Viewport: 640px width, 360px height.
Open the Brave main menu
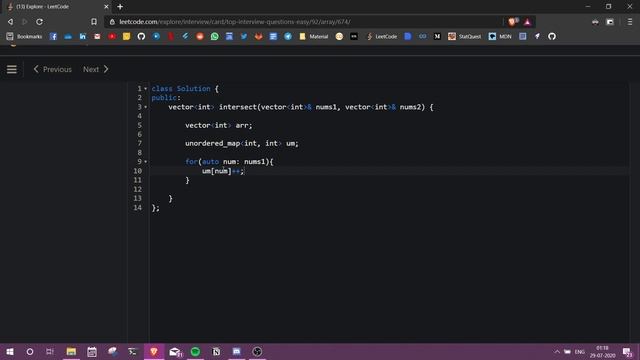tap(630, 22)
